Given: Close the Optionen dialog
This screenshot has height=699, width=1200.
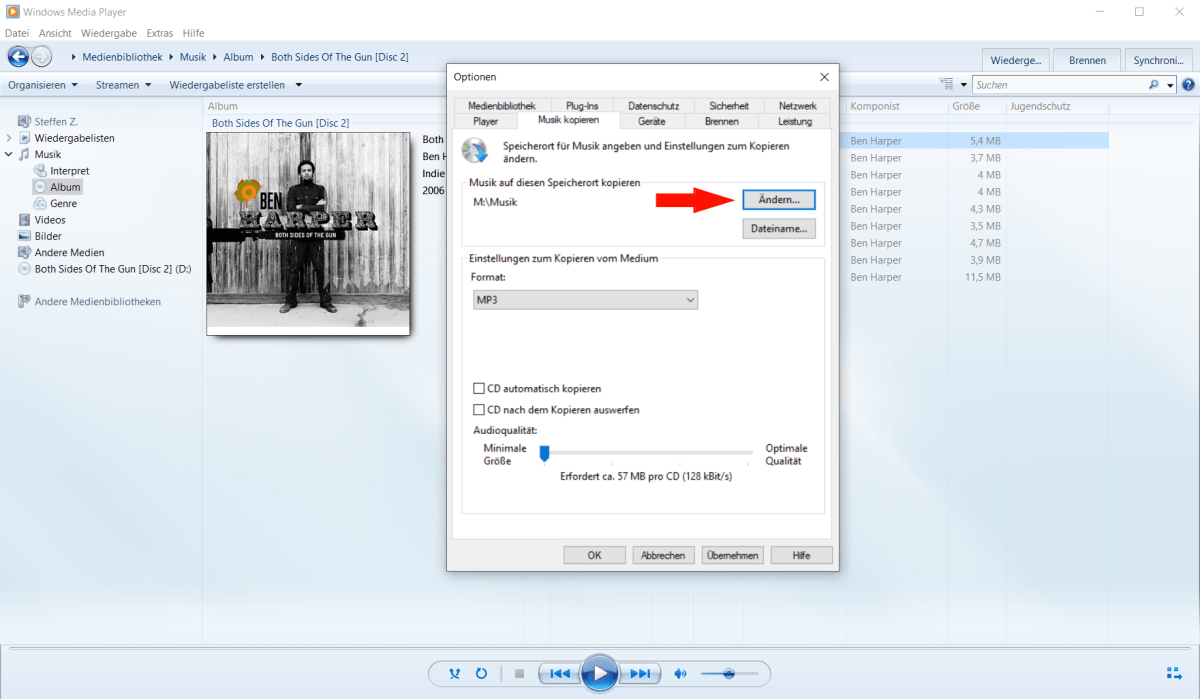Looking at the screenshot, I should [x=824, y=77].
